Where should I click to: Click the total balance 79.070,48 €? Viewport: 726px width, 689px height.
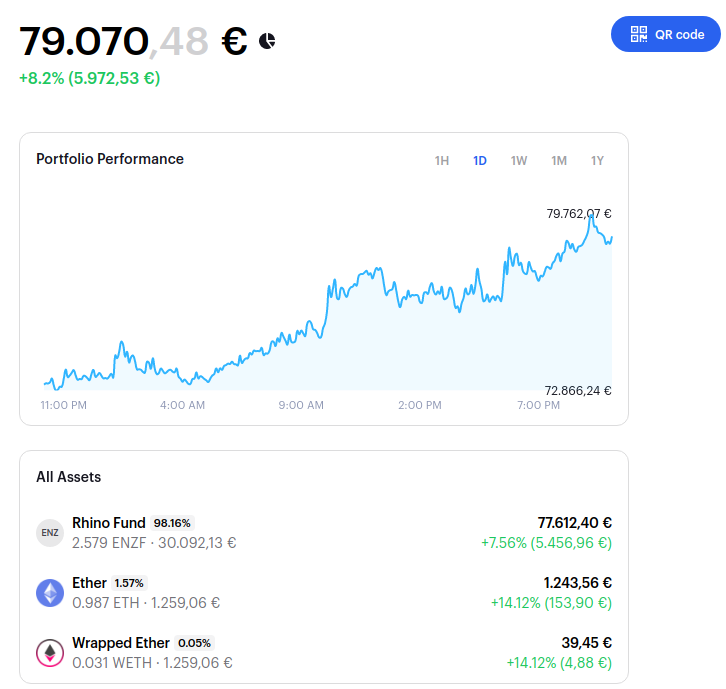point(133,42)
